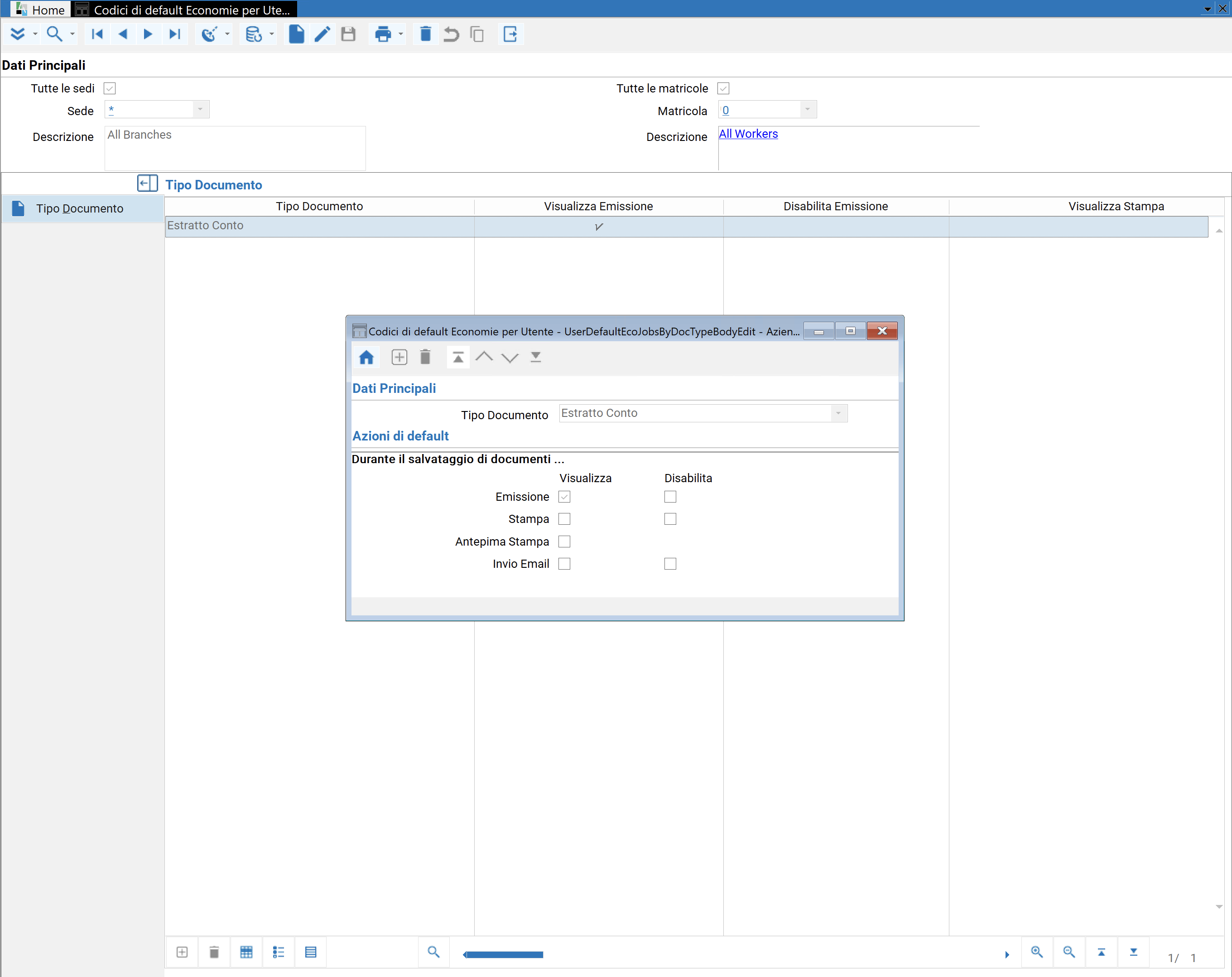Click the printer icon
Image resolution: width=1232 pixels, height=977 pixels.
[383, 34]
